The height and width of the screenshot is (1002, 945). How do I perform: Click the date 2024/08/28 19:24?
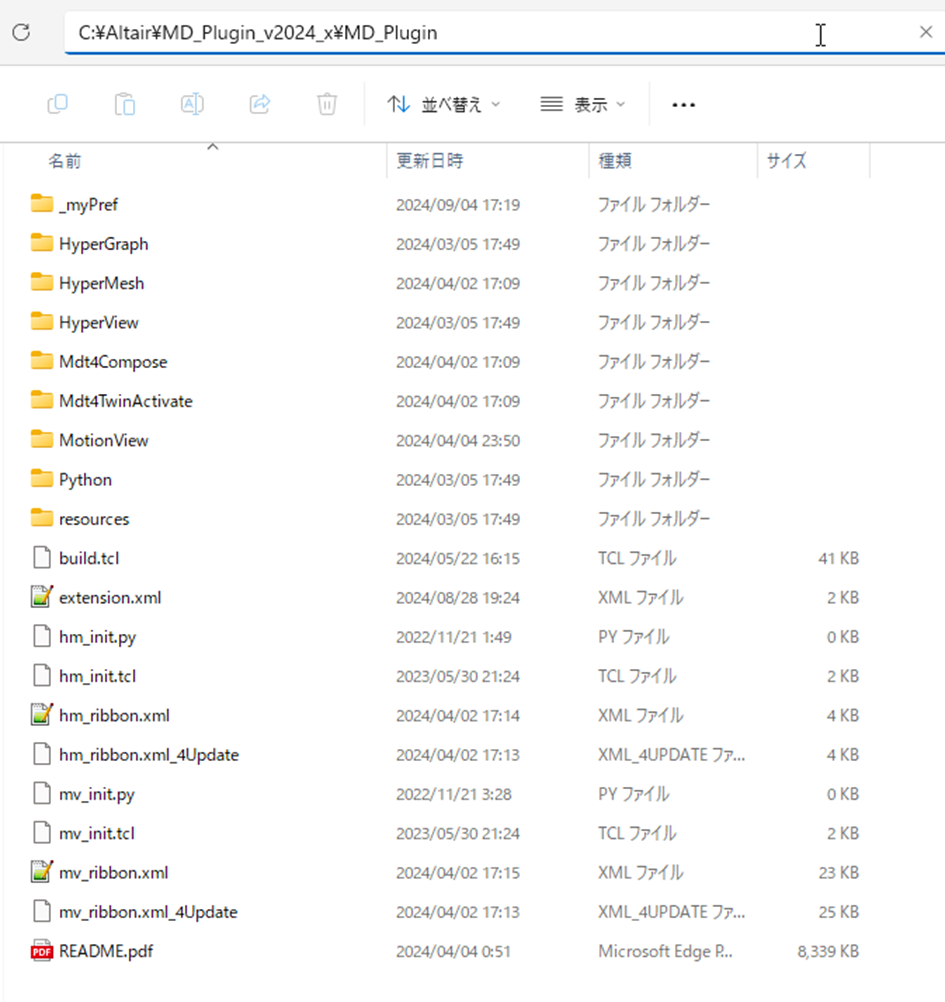[x=457, y=598]
